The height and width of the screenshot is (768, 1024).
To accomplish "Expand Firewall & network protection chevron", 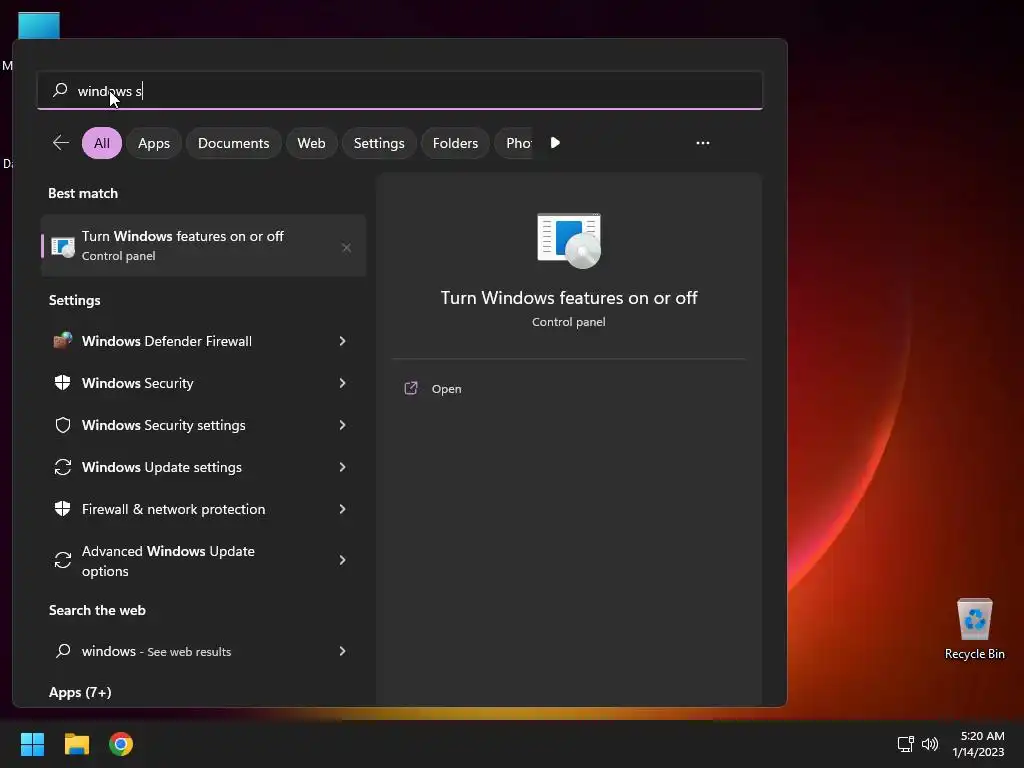I will coord(342,509).
